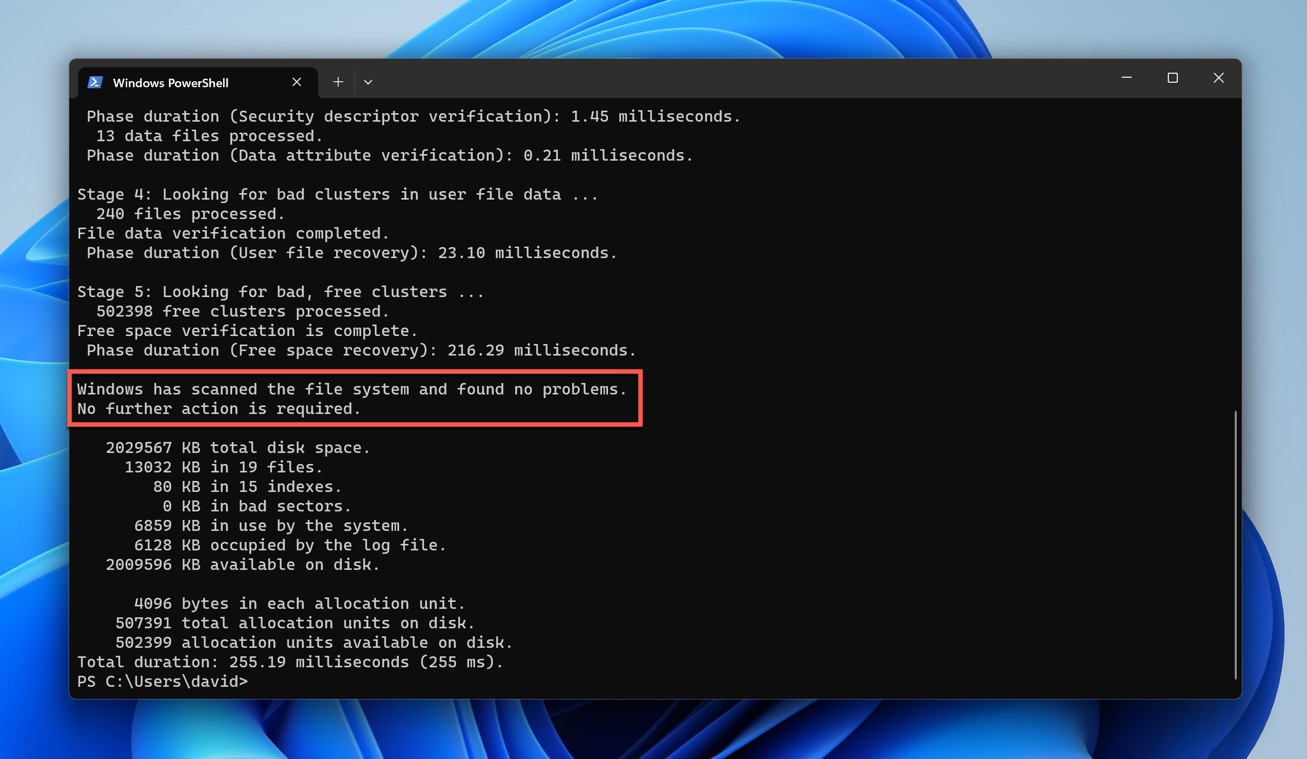The width and height of the screenshot is (1307, 759).
Task: Close the Windows PowerShell tab
Action: click(297, 82)
